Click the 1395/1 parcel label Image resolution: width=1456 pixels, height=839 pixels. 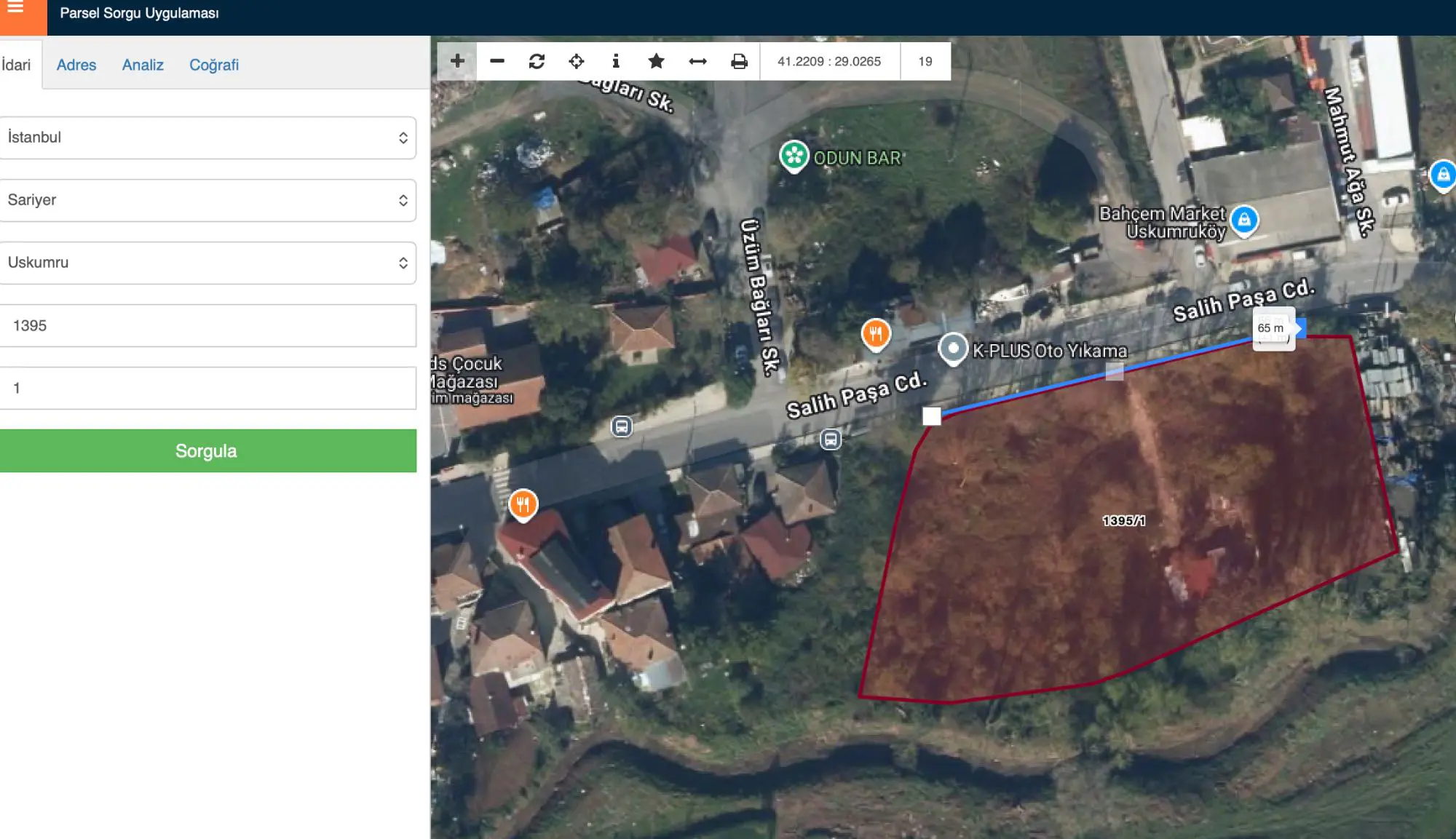1123,521
